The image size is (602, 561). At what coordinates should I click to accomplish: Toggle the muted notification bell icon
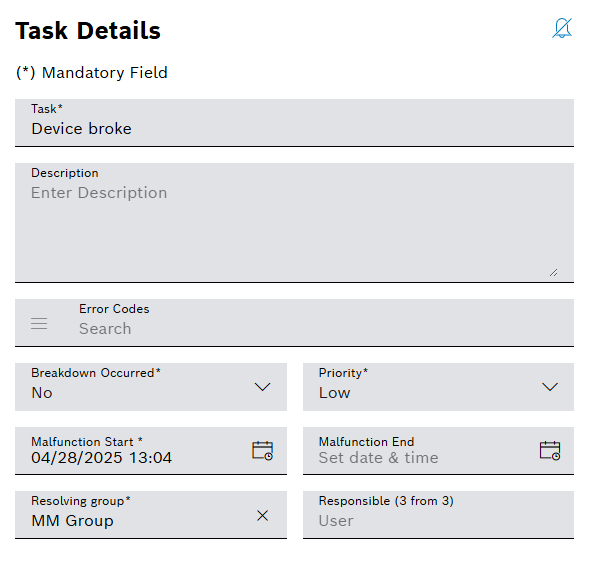coord(562,28)
